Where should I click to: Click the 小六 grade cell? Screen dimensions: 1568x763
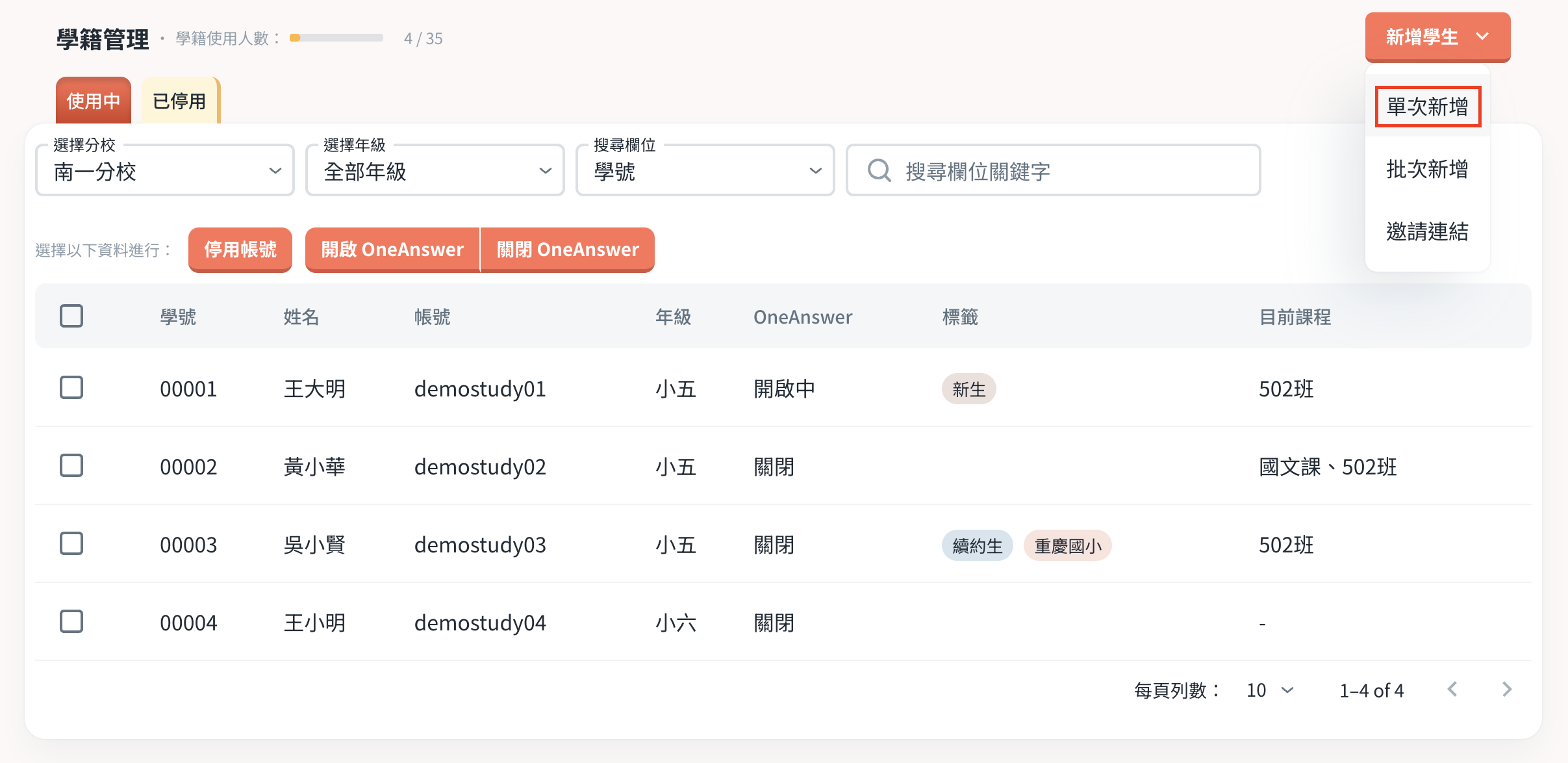point(676,623)
